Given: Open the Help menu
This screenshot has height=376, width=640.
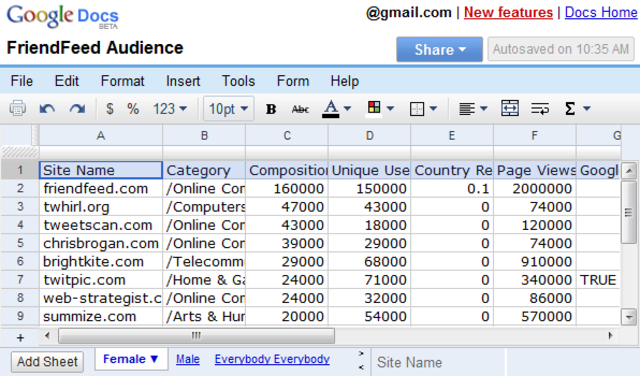Looking at the screenshot, I should click(344, 81).
